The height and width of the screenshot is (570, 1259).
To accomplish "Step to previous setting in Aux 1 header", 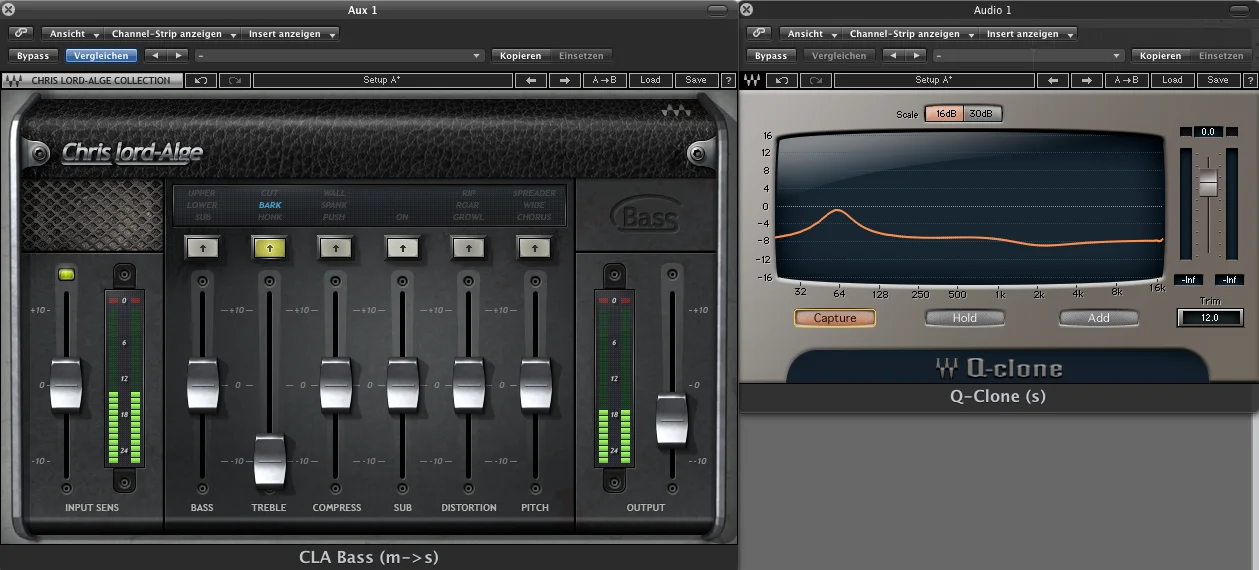I will [x=155, y=56].
